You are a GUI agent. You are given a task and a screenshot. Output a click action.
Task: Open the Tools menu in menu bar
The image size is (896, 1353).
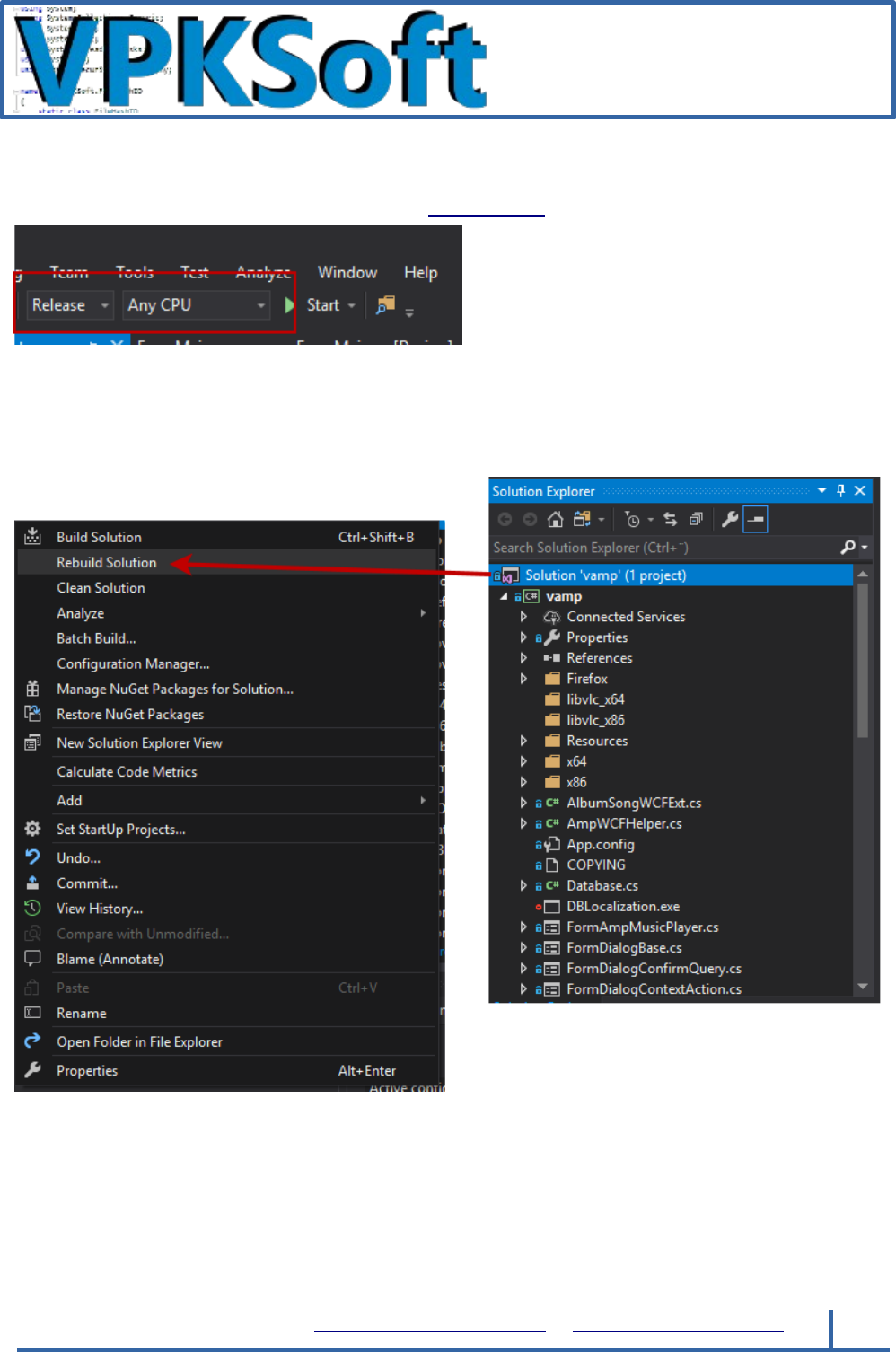pyautogui.click(x=135, y=271)
